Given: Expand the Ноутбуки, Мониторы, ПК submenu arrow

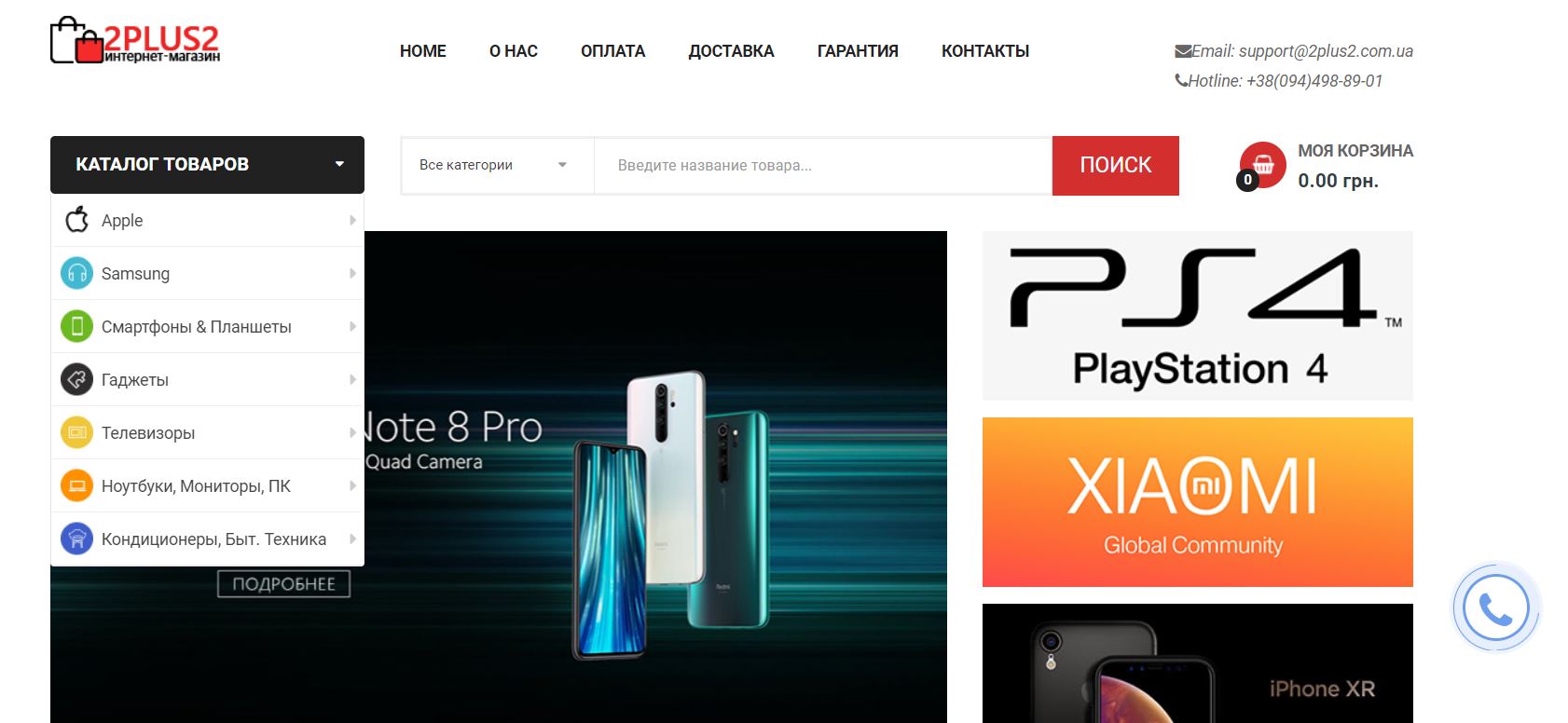Looking at the screenshot, I should (x=352, y=485).
